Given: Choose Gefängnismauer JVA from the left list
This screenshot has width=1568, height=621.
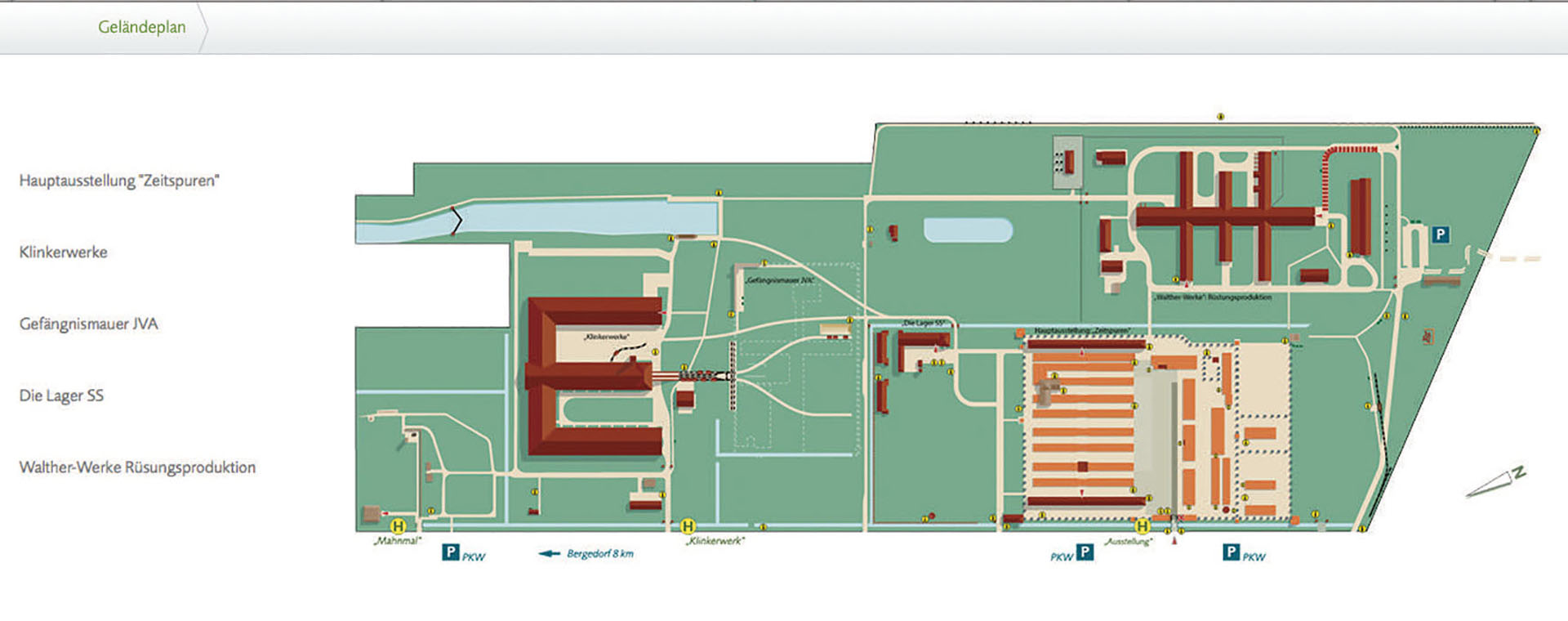Looking at the screenshot, I should point(89,324).
